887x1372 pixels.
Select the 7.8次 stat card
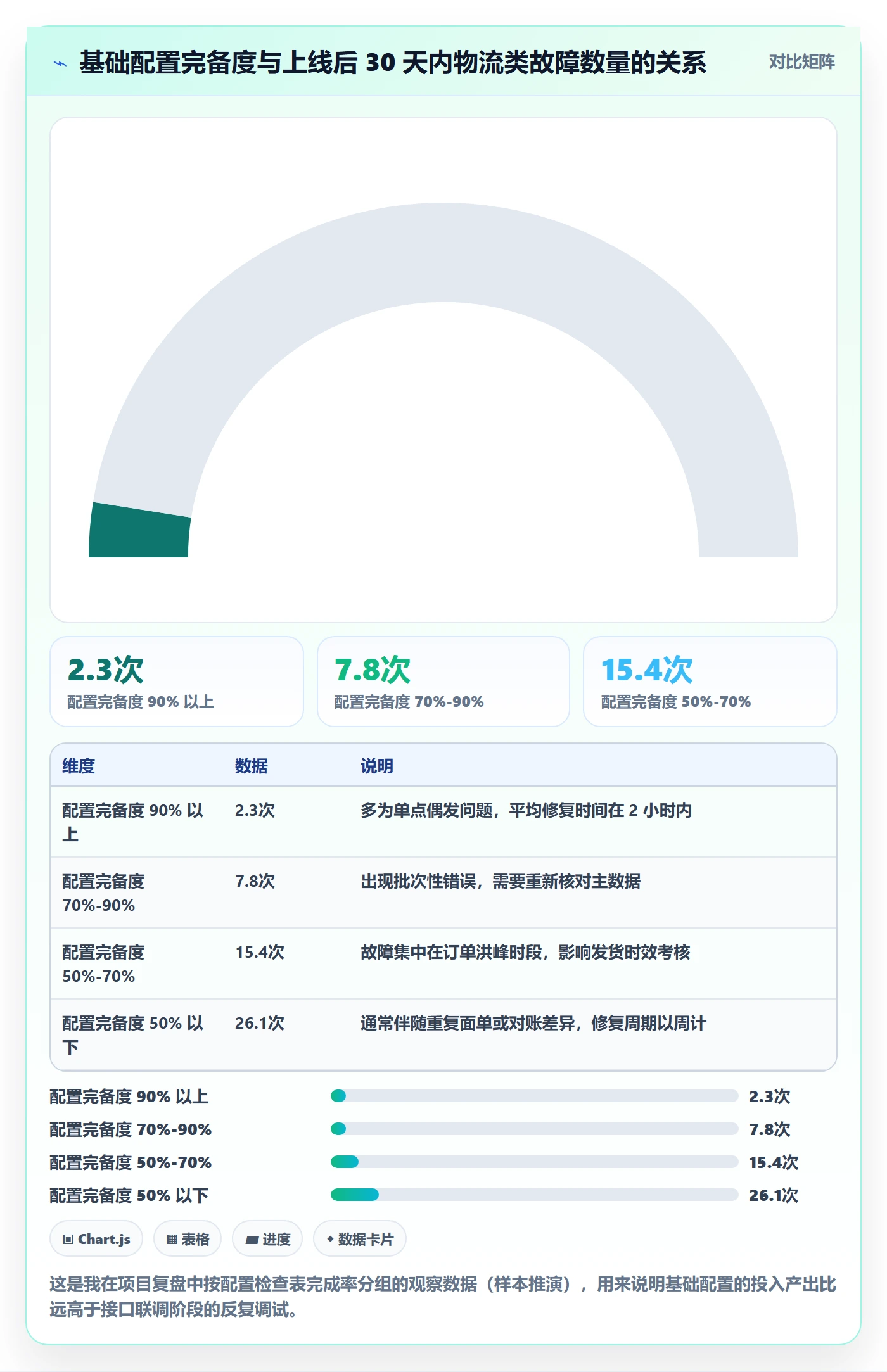pos(443,682)
